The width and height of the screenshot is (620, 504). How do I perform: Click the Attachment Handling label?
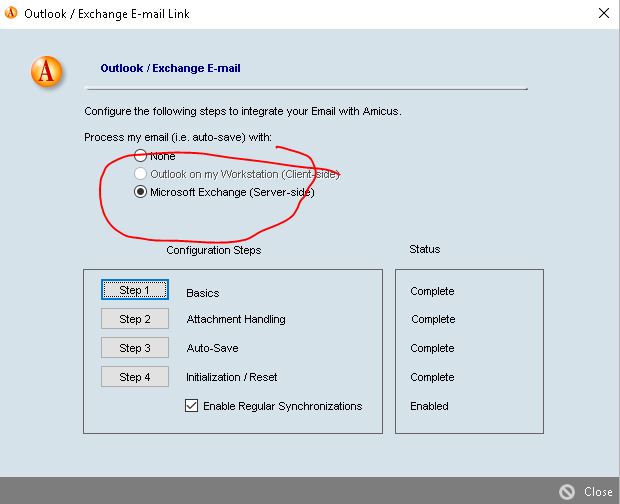click(x=236, y=319)
